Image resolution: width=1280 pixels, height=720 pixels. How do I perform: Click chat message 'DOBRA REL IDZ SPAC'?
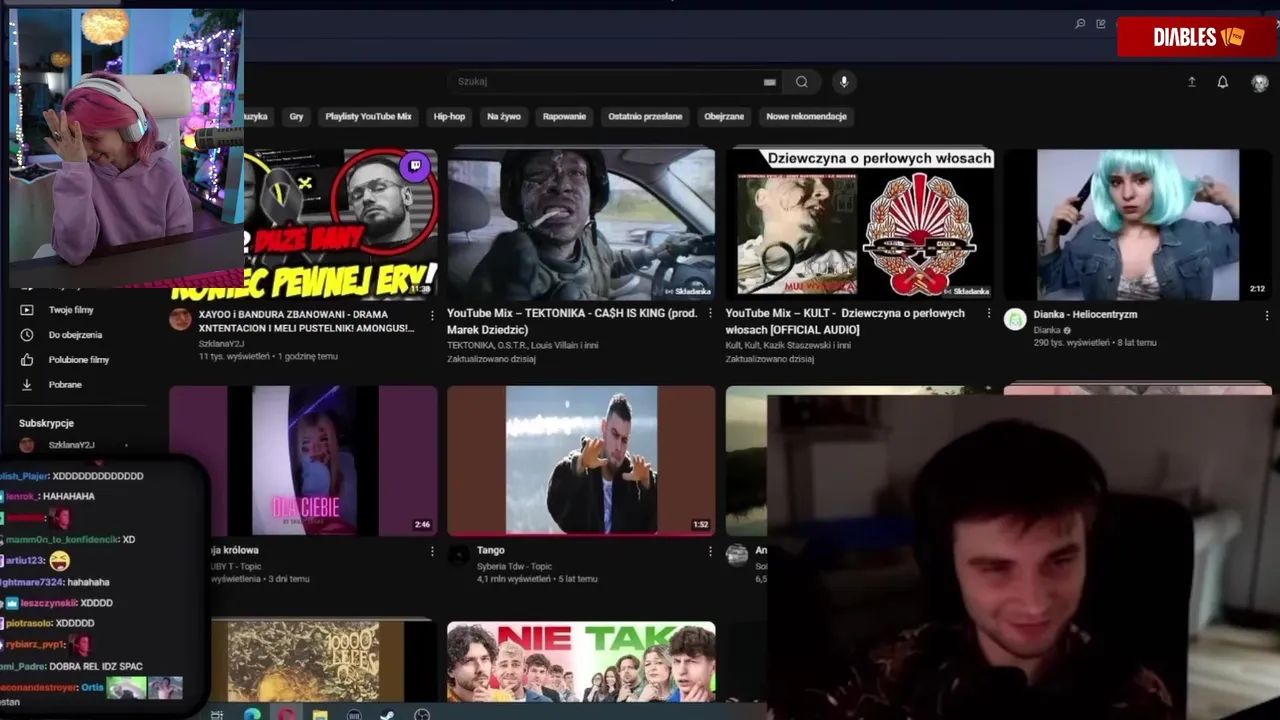tap(96, 666)
